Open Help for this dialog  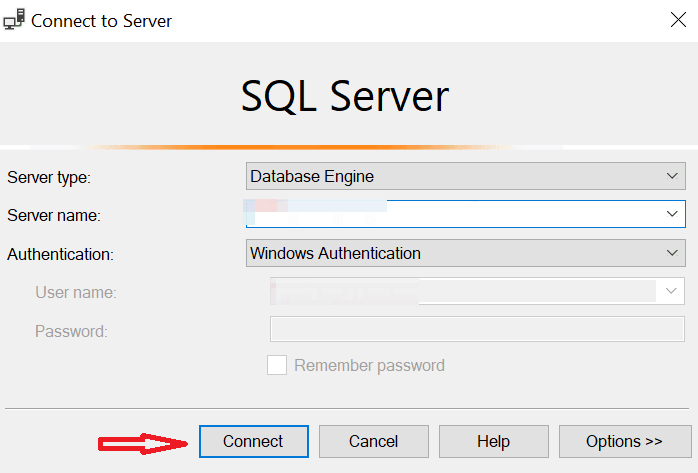point(493,441)
